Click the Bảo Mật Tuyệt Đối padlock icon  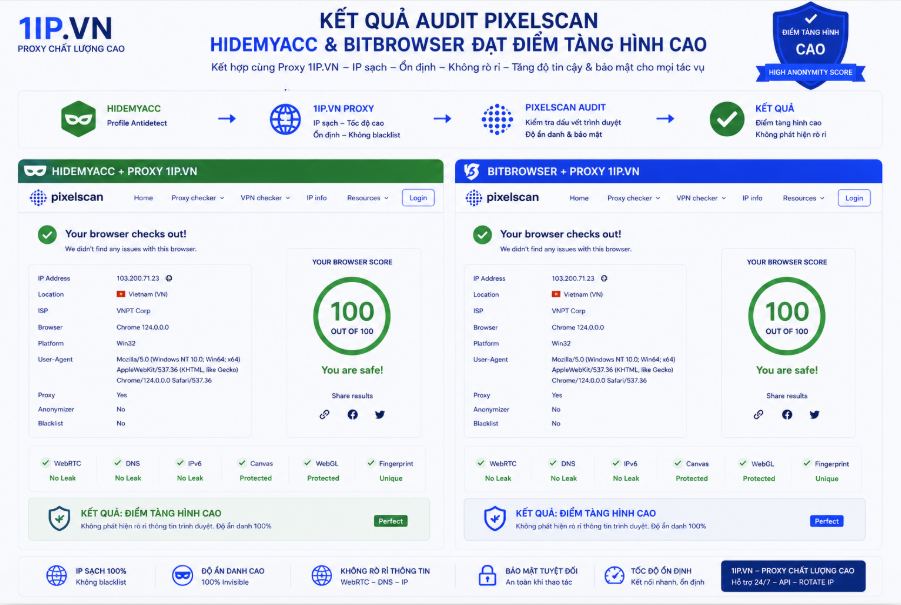pos(487,575)
